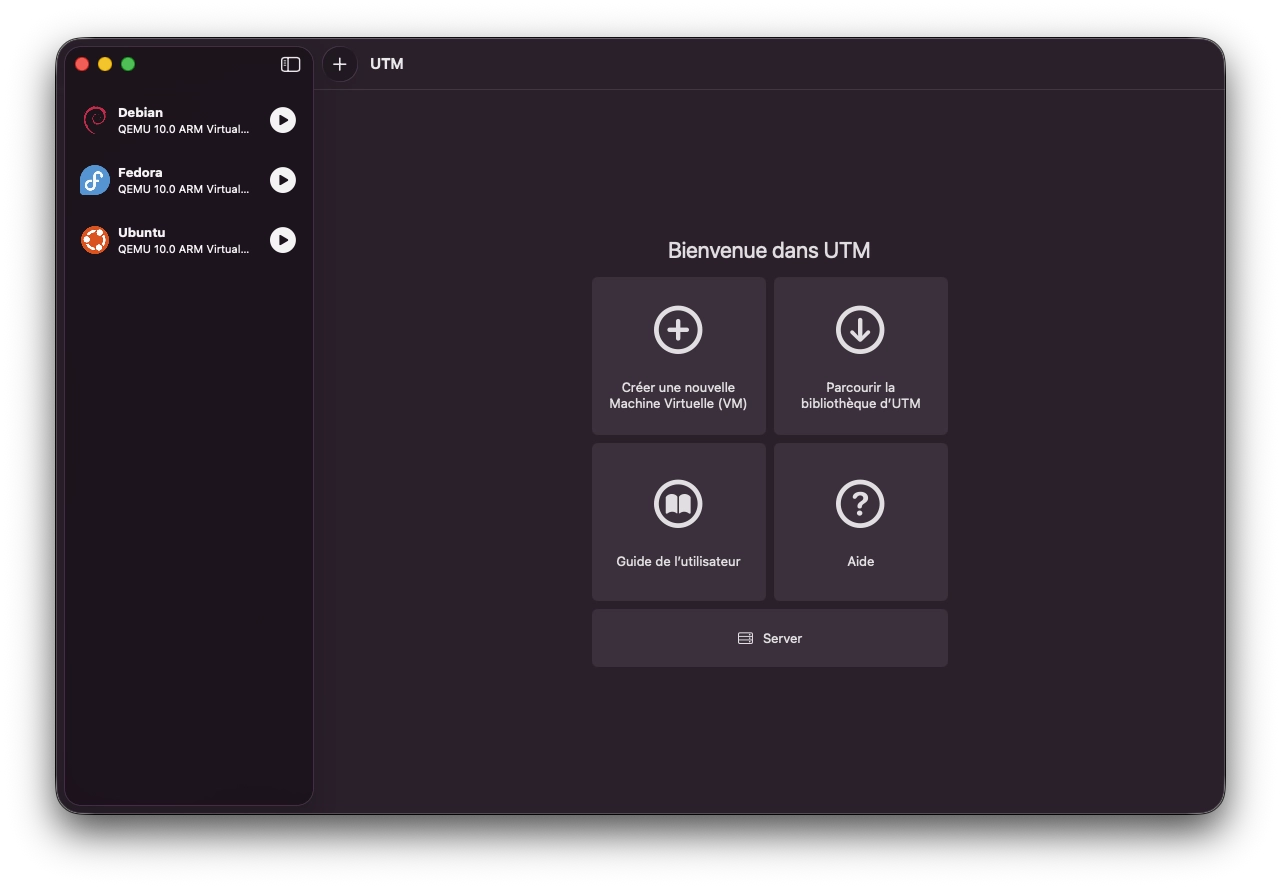Open Parcourir la bibliothèque d'UTM tile
Screen dimensions: 1281x888
point(861,356)
